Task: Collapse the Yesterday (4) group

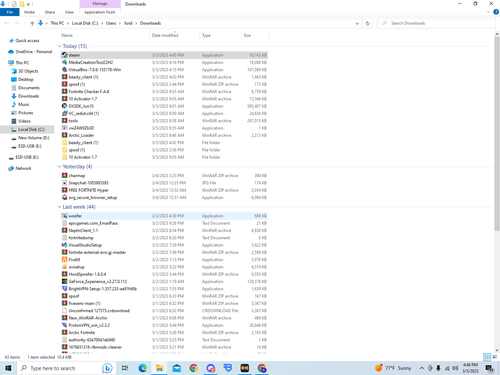Action: tap(59, 167)
